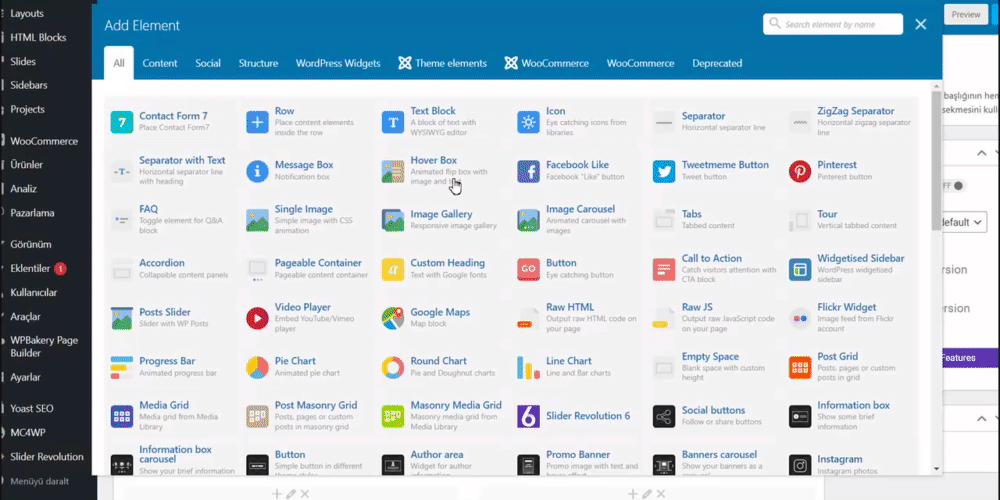Viewport: 1000px width, 500px height.
Task: Choose the Text Block element icon
Action: [x=393, y=122]
